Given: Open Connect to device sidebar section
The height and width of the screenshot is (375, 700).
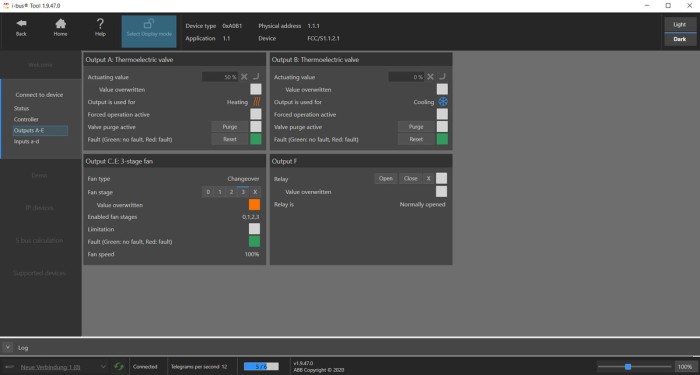Looking at the screenshot, I should point(39,95).
